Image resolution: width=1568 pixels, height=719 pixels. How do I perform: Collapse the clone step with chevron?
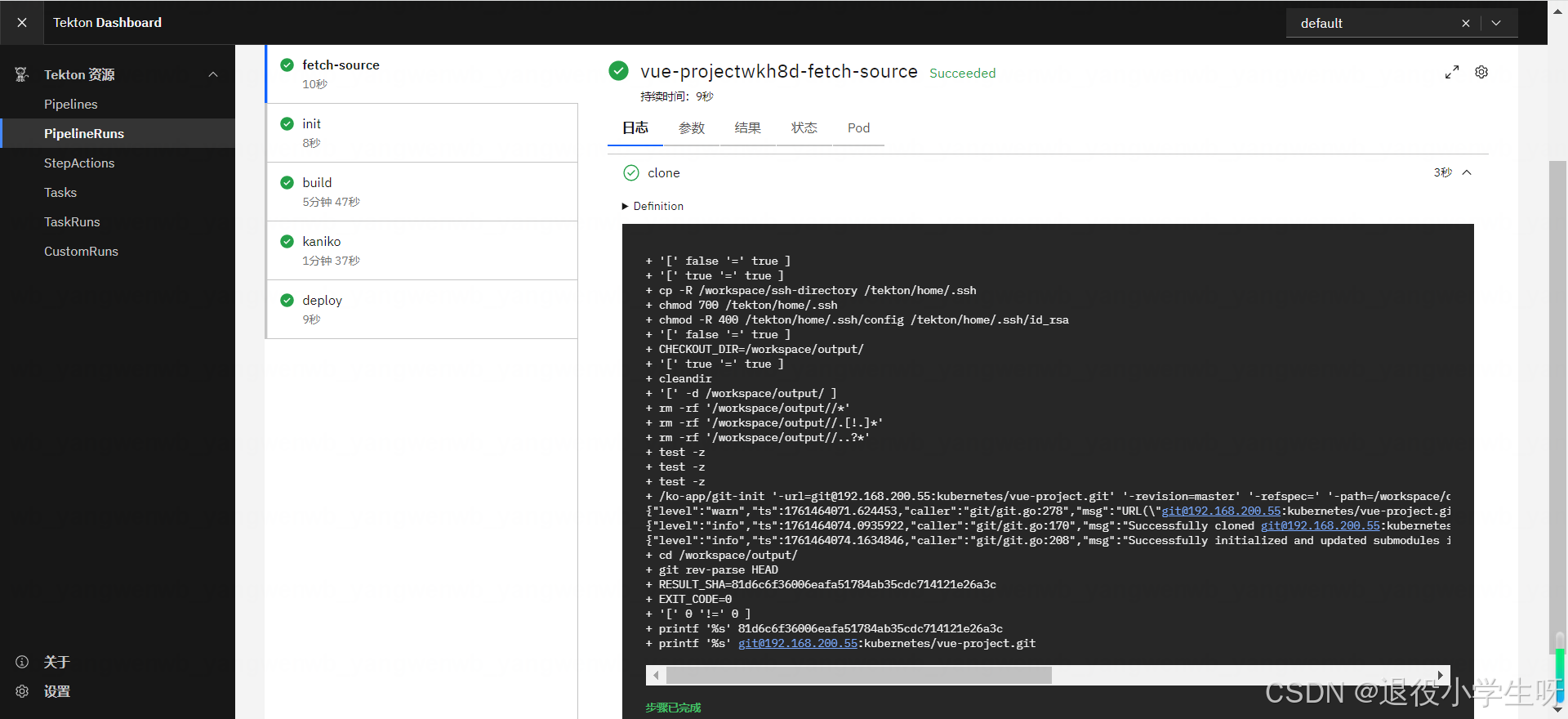tap(1467, 172)
